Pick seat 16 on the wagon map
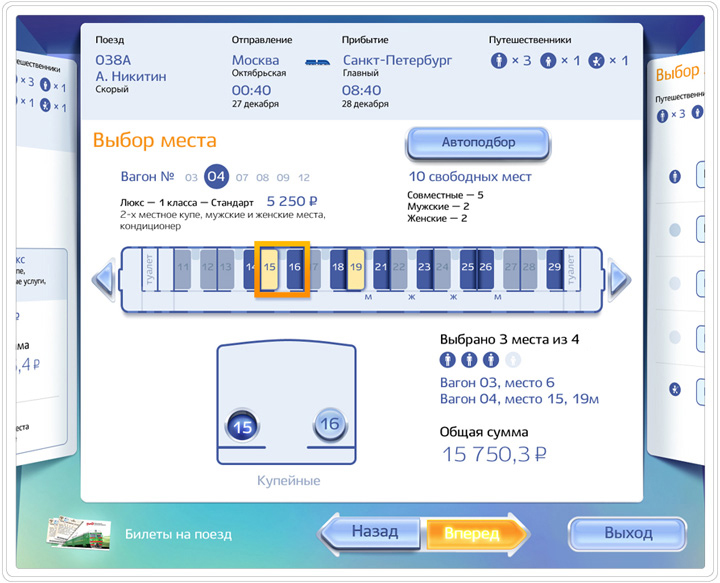Screen dimensions: 720x583 coord(295,269)
